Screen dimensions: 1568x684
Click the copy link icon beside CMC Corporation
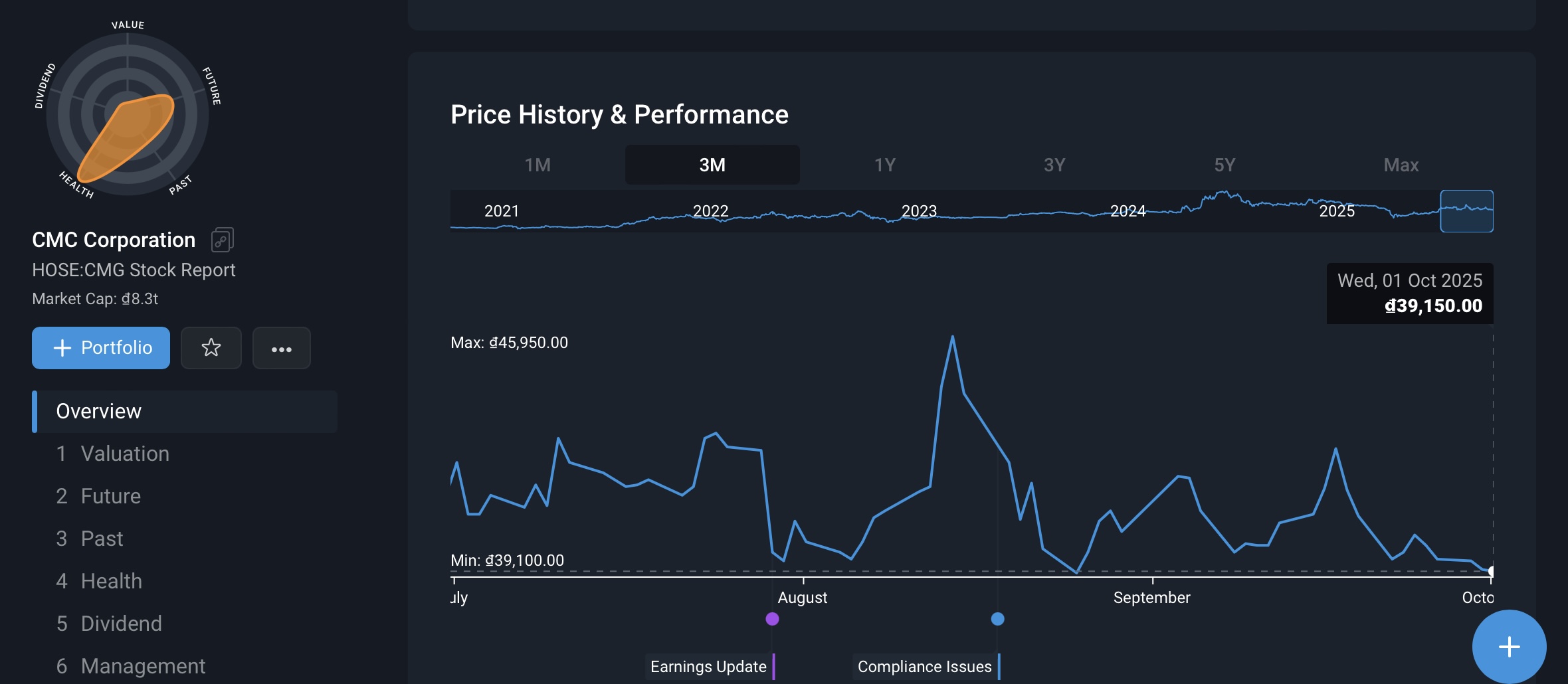tap(222, 240)
